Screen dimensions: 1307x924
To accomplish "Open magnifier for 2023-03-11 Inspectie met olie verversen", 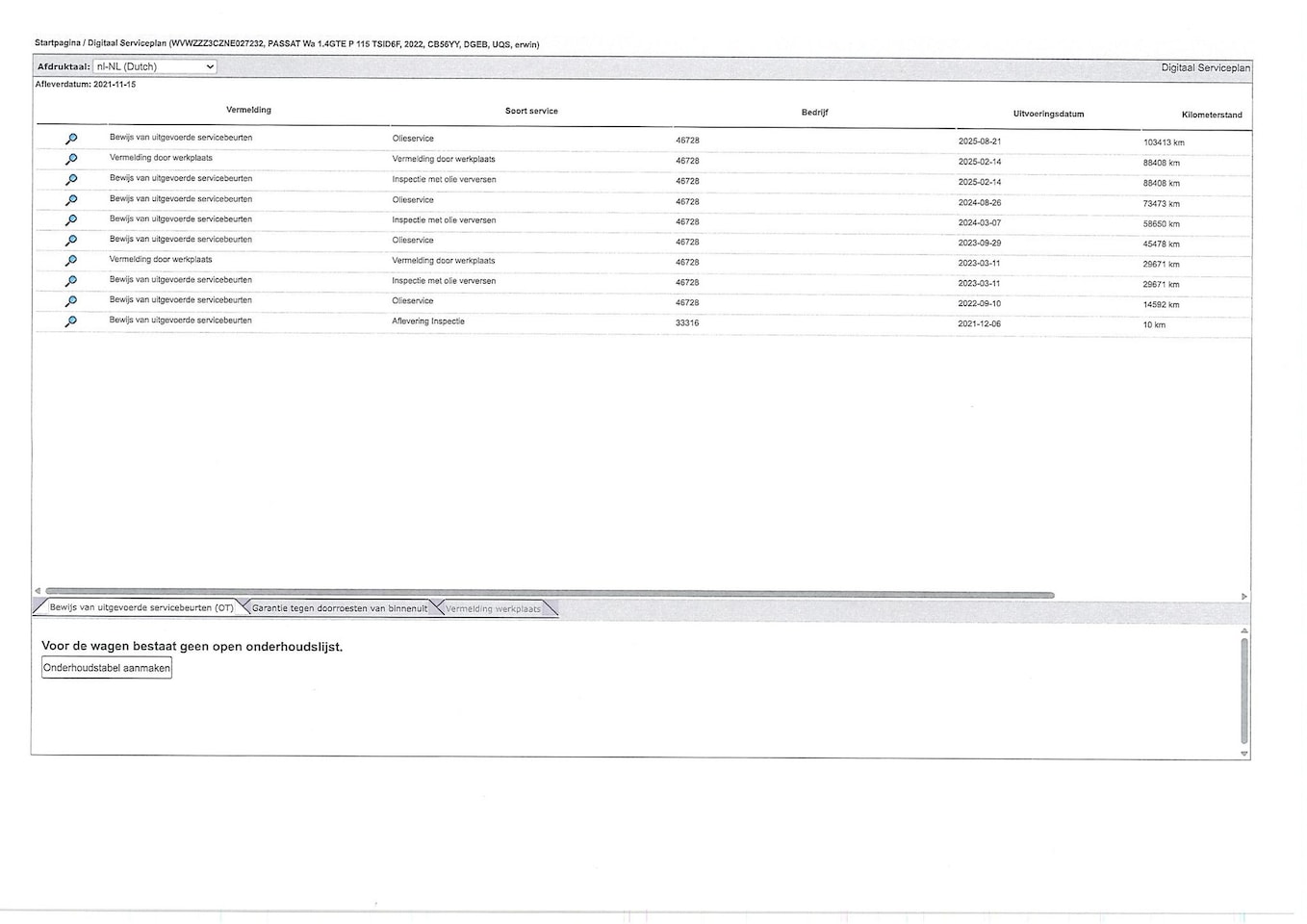I will coord(71,281).
